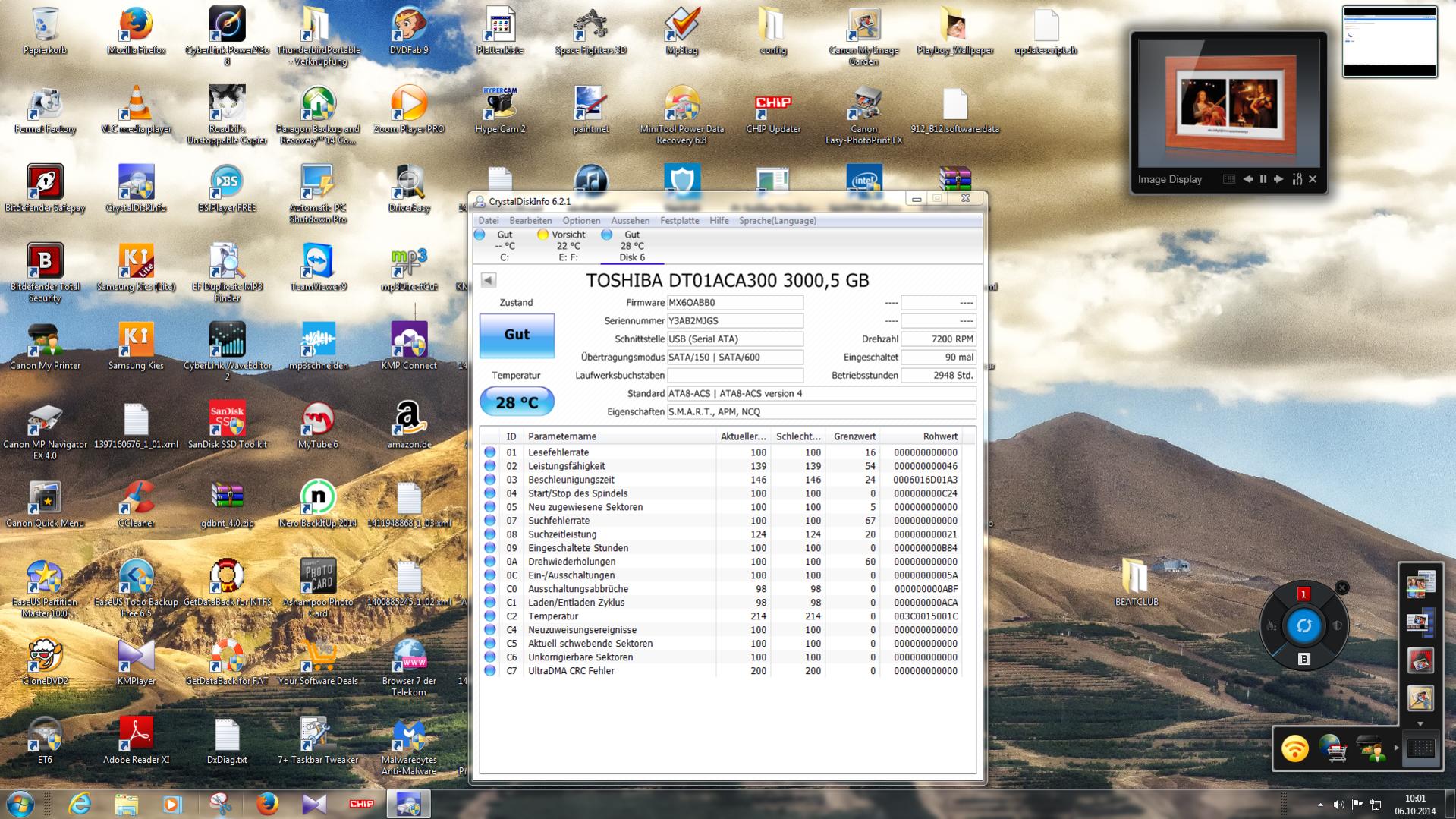Viewport: 1456px width, 819px height.
Task: Open the volume control in system tray
Action: (x=1338, y=805)
